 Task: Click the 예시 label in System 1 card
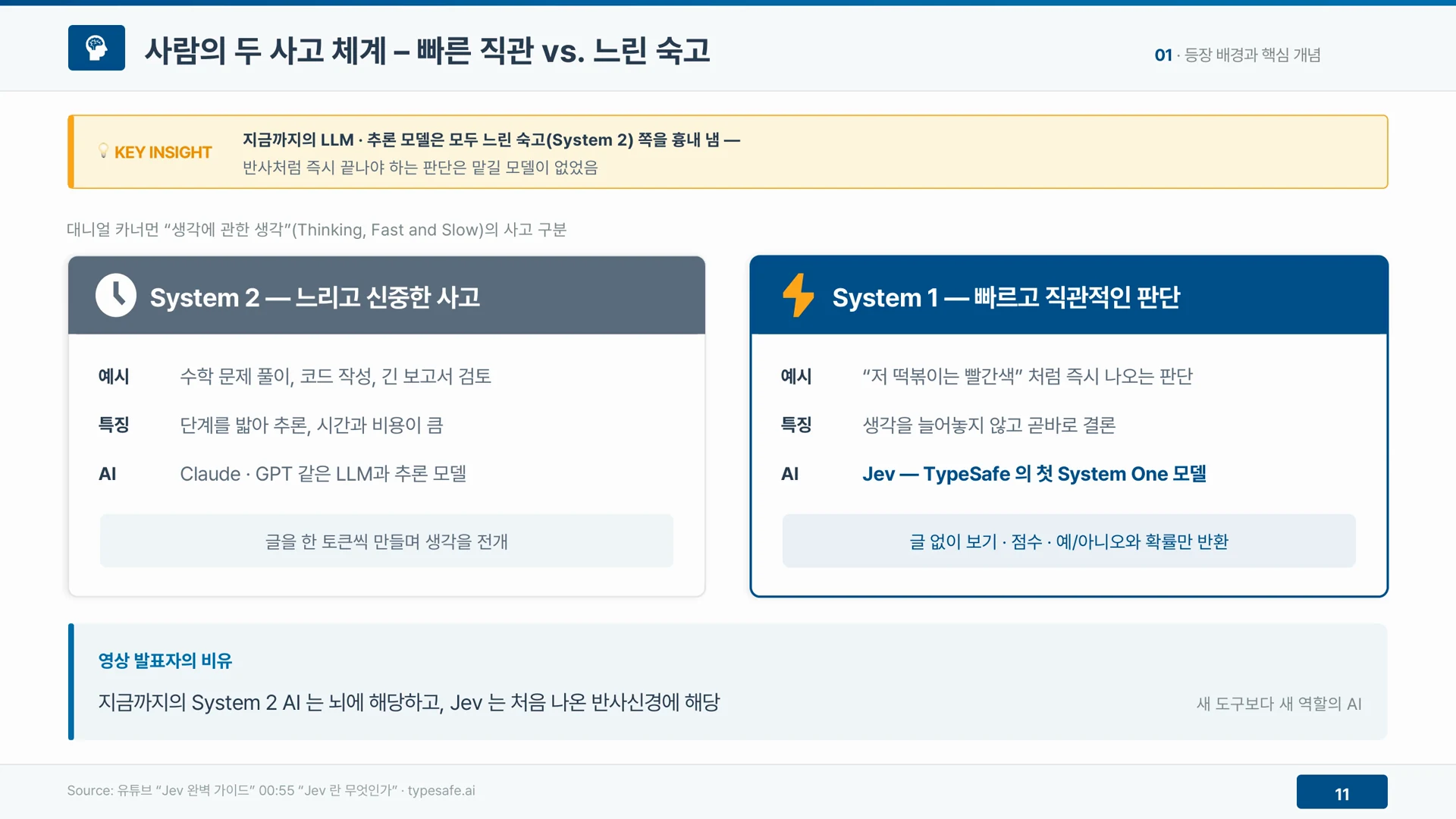[x=796, y=376]
